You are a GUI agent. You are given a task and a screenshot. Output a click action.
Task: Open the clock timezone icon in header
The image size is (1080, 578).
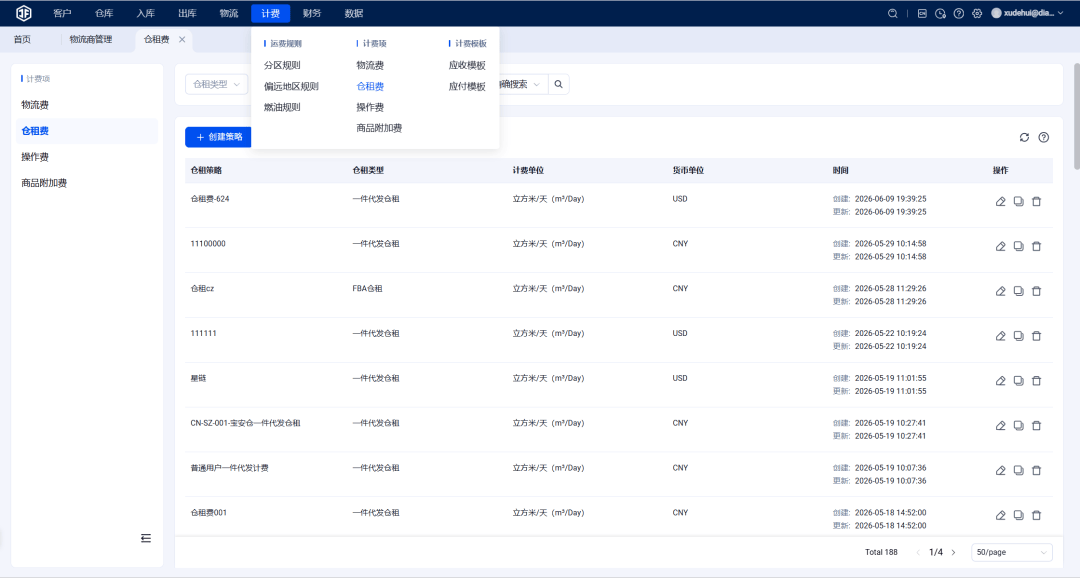click(940, 13)
